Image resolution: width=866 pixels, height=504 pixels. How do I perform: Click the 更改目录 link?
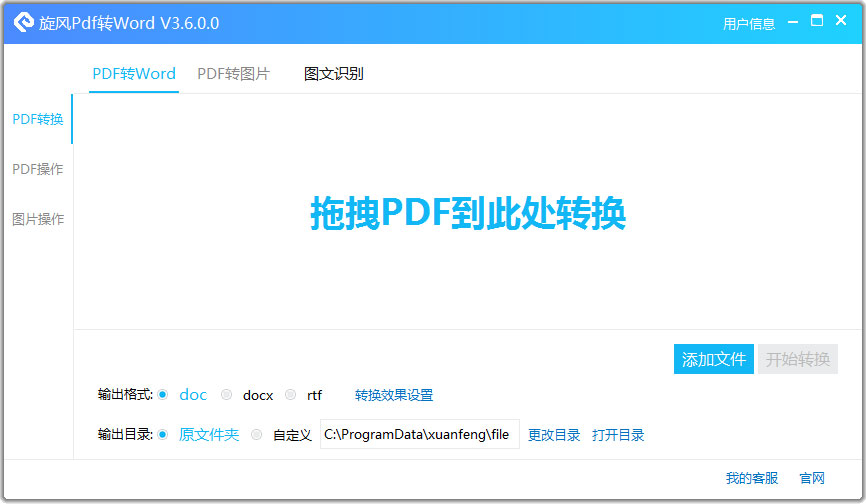pos(554,435)
